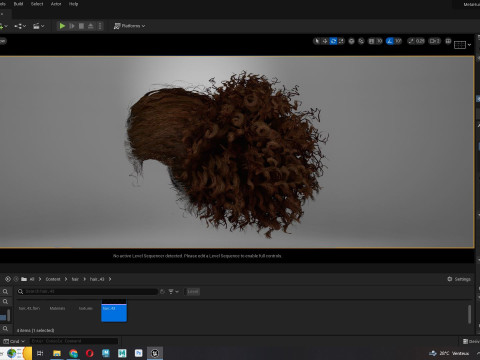Open File Explorer from the taskbar
480x360 pixels.
coord(57,353)
